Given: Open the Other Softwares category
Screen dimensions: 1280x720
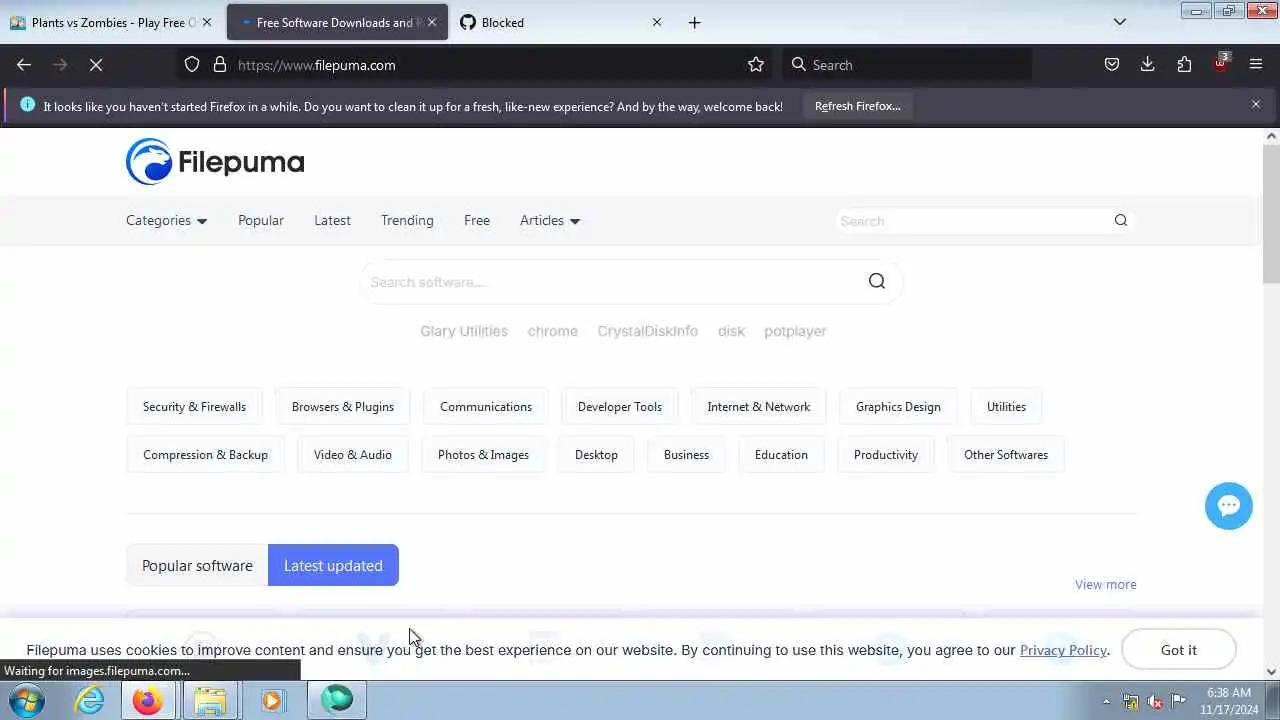Looking at the screenshot, I should [1006, 454].
